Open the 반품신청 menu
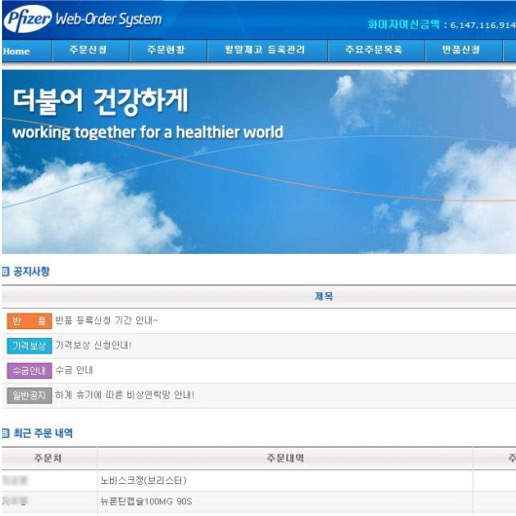The width and height of the screenshot is (516, 516). (x=461, y=50)
